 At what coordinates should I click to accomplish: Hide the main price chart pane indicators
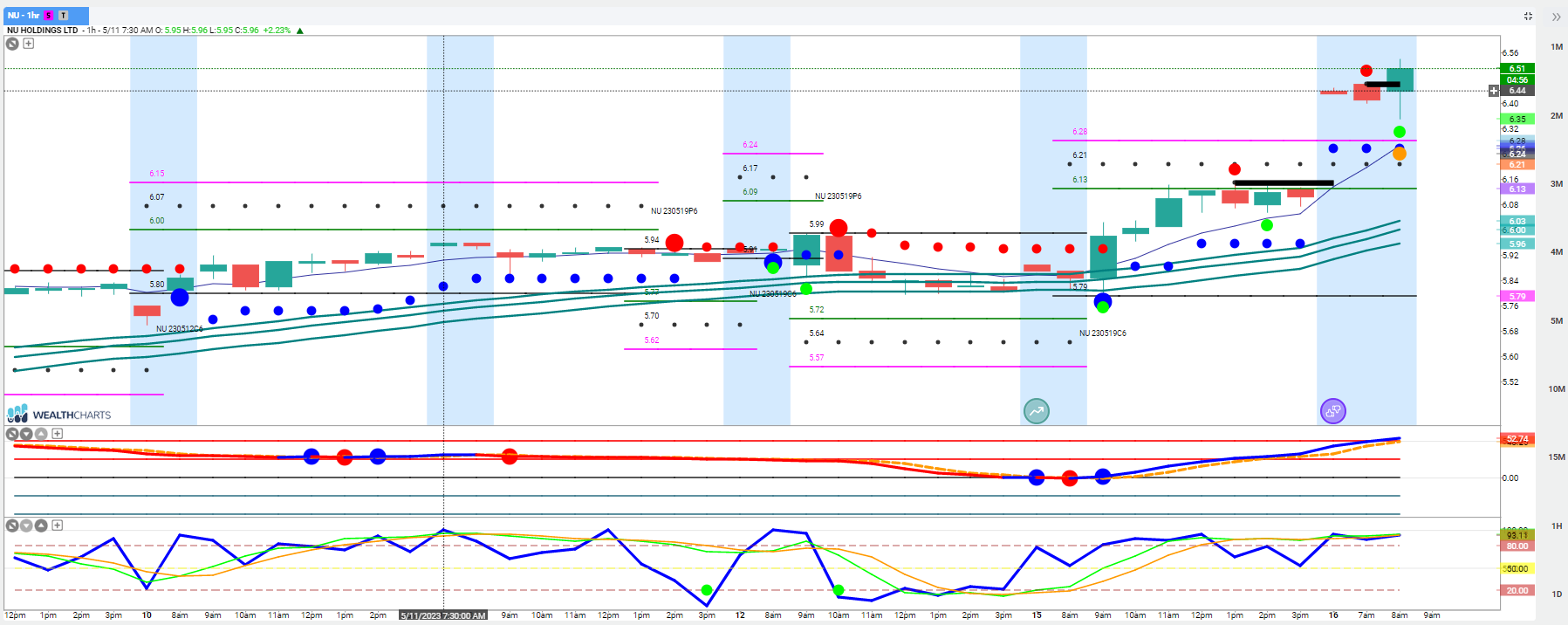[x=12, y=44]
